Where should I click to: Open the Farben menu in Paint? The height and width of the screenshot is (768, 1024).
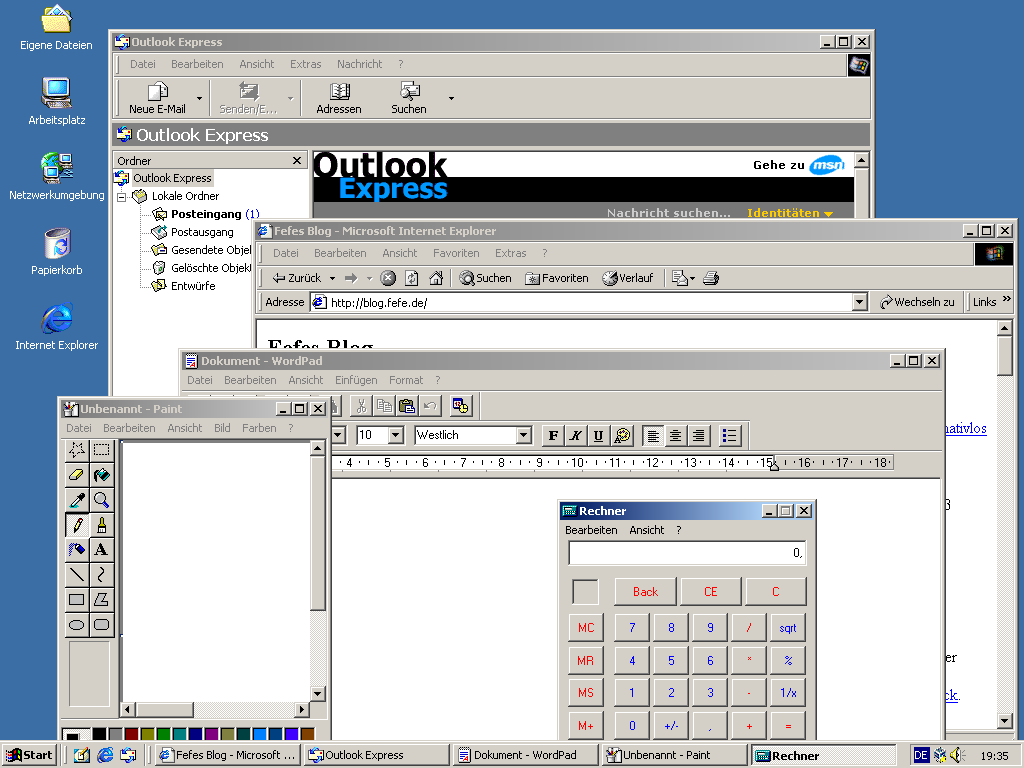(x=259, y=428)
